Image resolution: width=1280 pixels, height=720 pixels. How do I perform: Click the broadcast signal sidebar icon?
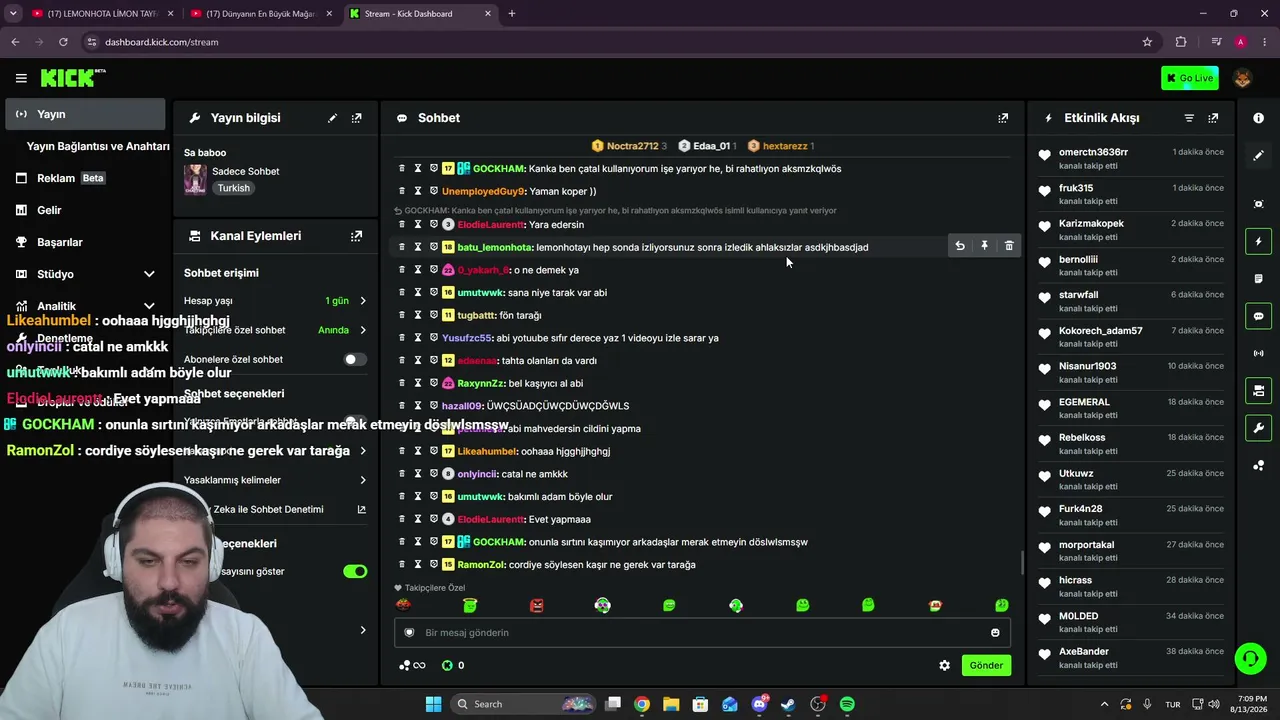pos(1258,353)
